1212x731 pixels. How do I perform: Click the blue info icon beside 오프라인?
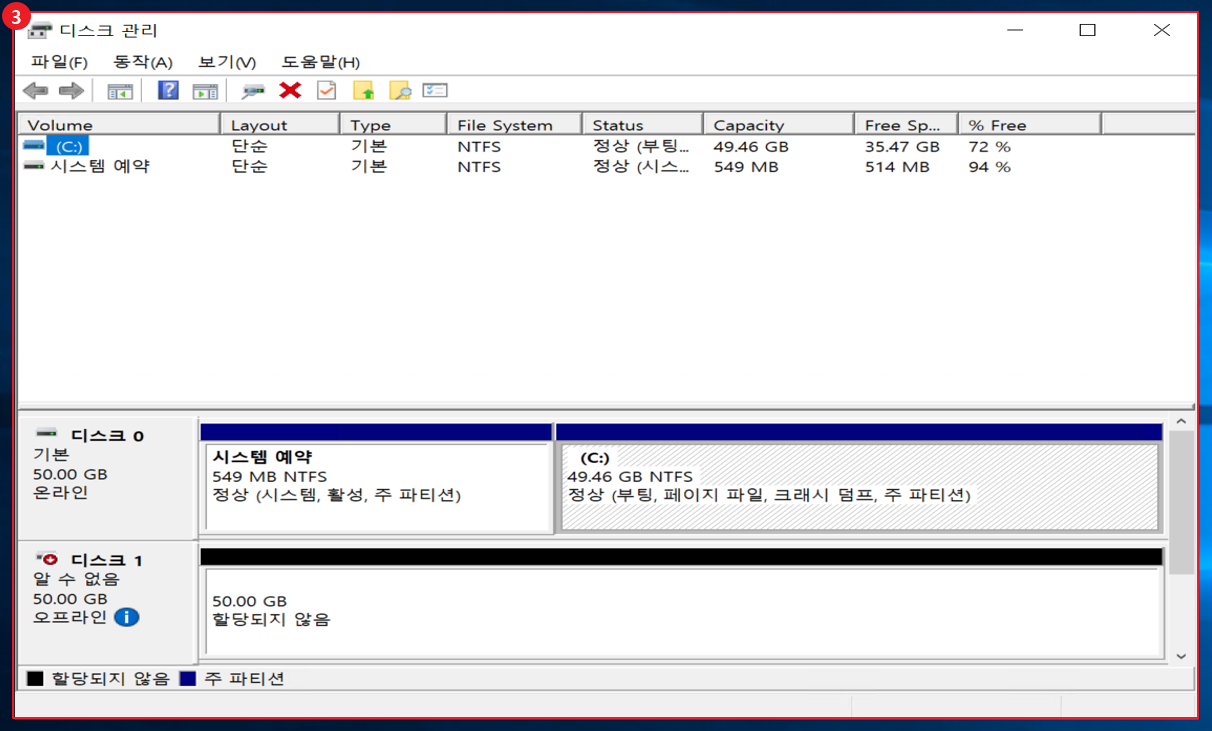(126, 617)
